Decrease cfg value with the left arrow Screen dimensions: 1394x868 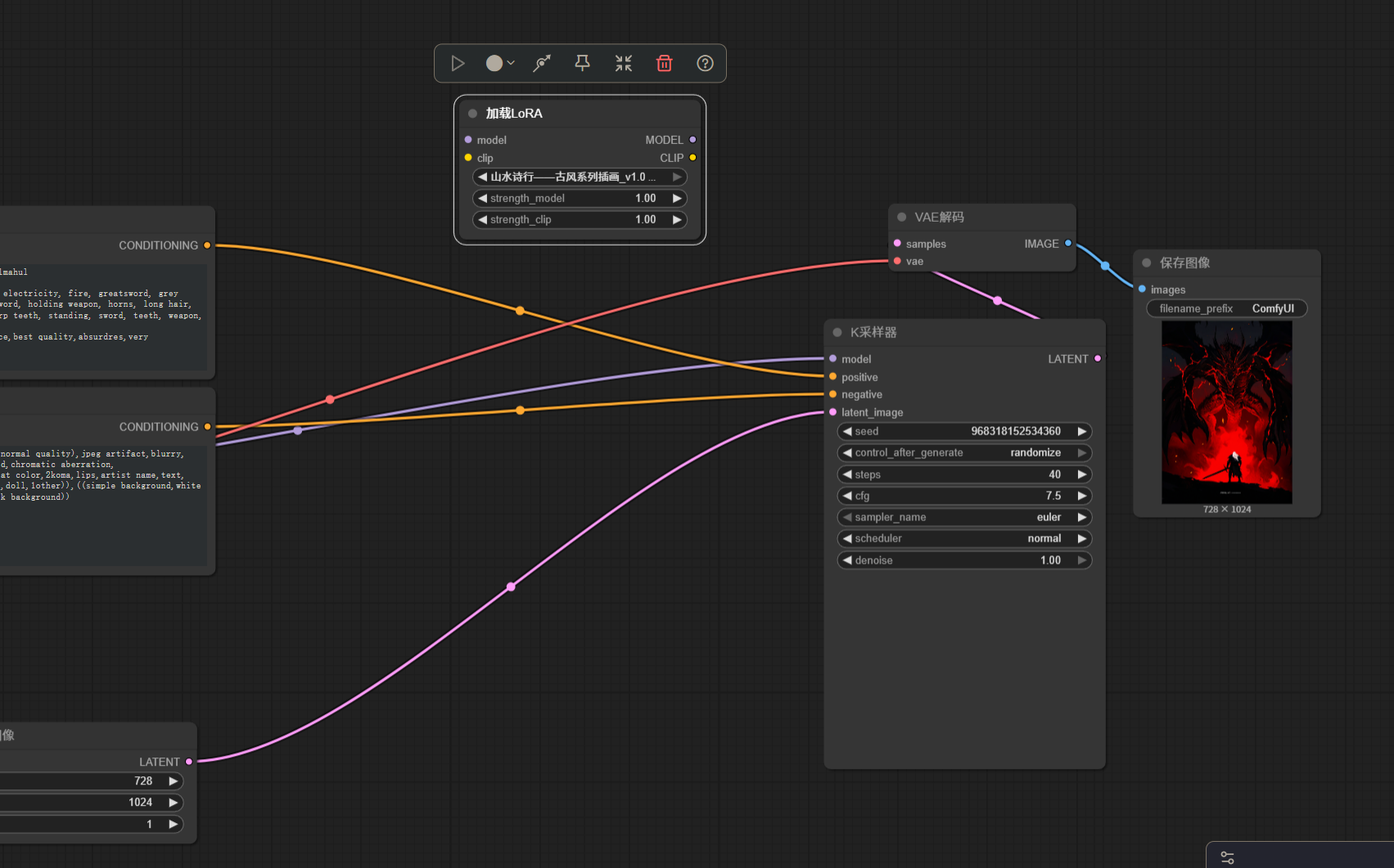pyautogui.click(x=847, y=496)
